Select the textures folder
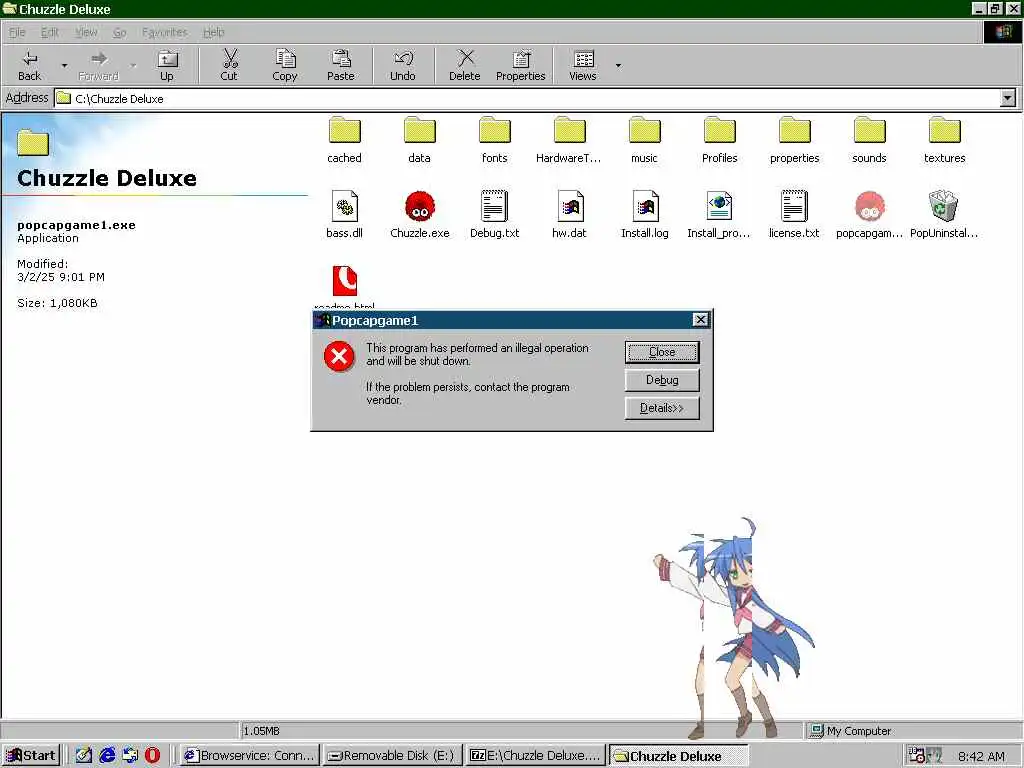This screenshot has width=1024, height=768. pyautogui.click(x=944, y=140)
